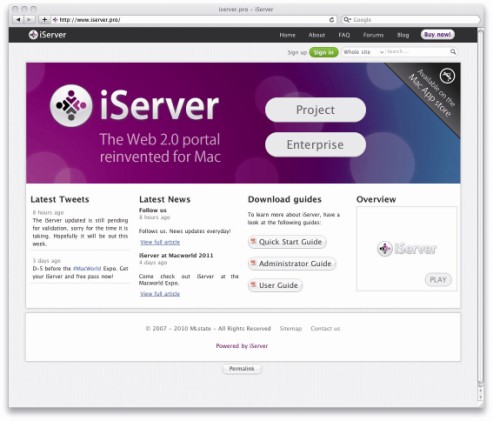Play the iServer overview video
The width and height of the screenshot is (493, 421).
click(438, 279)
